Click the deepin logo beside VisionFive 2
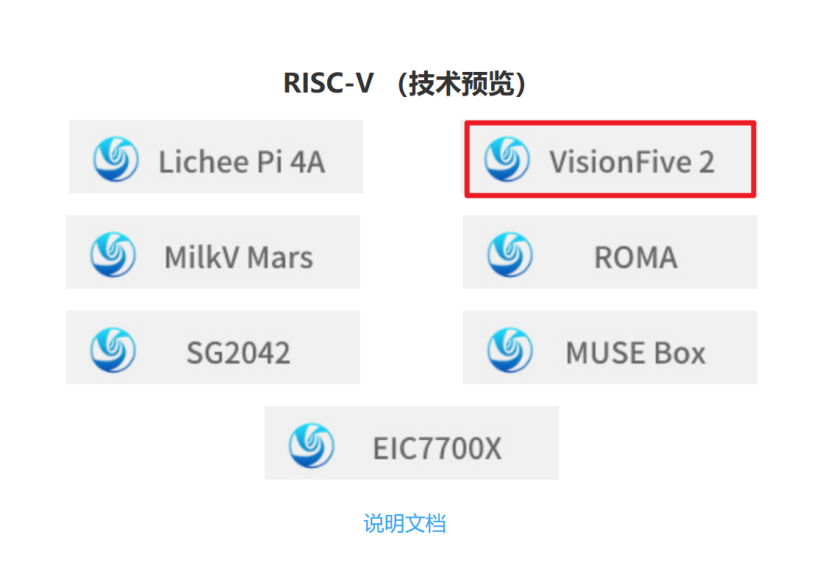This screenshot has height=571, width=830. coord(506,159)
